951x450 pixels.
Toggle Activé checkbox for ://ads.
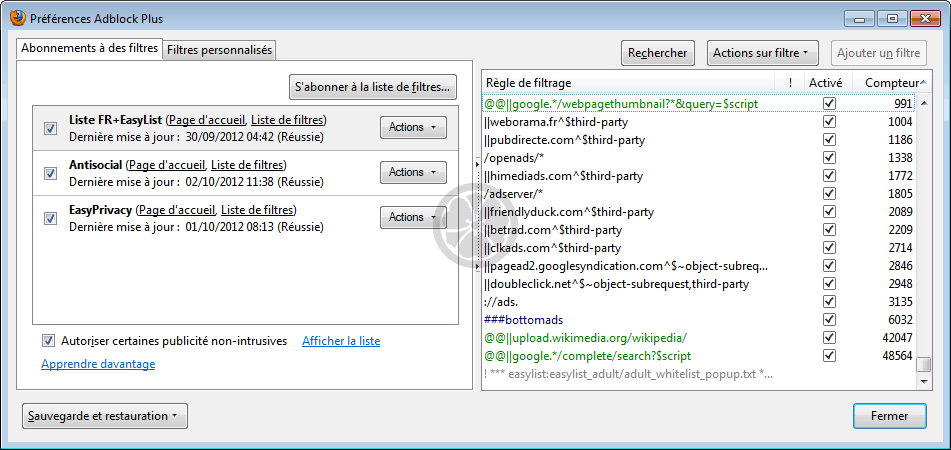point(829,301)
